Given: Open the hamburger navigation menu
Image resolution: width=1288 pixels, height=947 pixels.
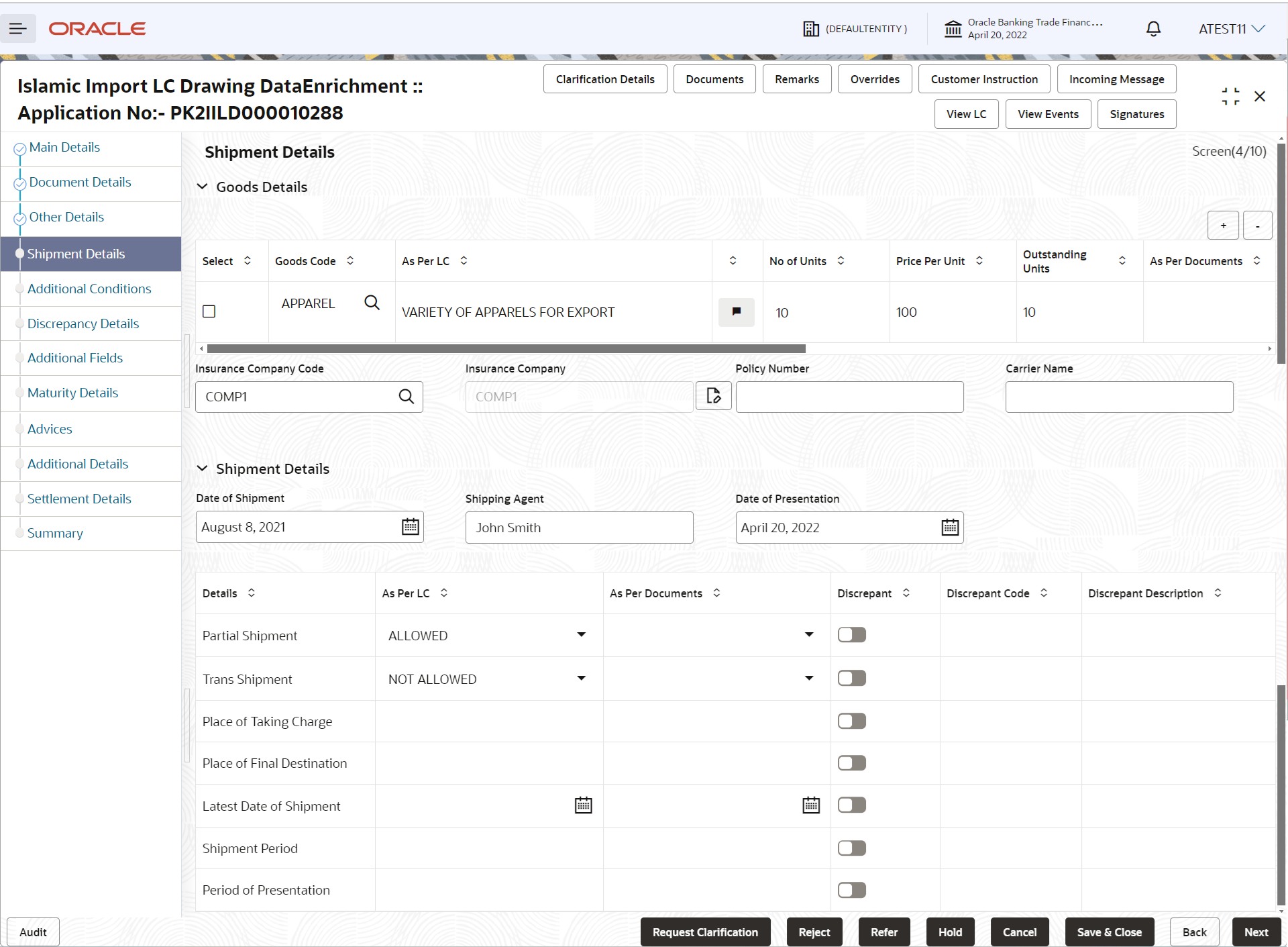Looking at the screenshot, I should coord(18,28).
